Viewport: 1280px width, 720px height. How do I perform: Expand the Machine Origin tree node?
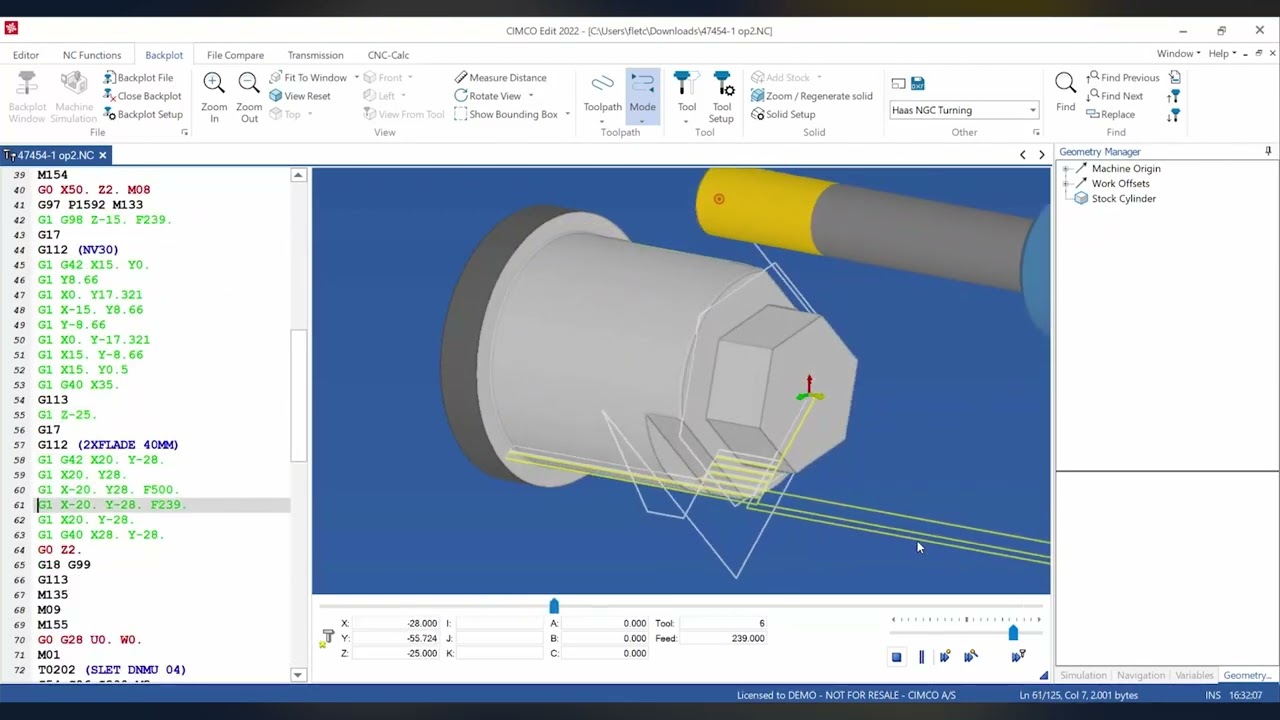pos(1066,169)
